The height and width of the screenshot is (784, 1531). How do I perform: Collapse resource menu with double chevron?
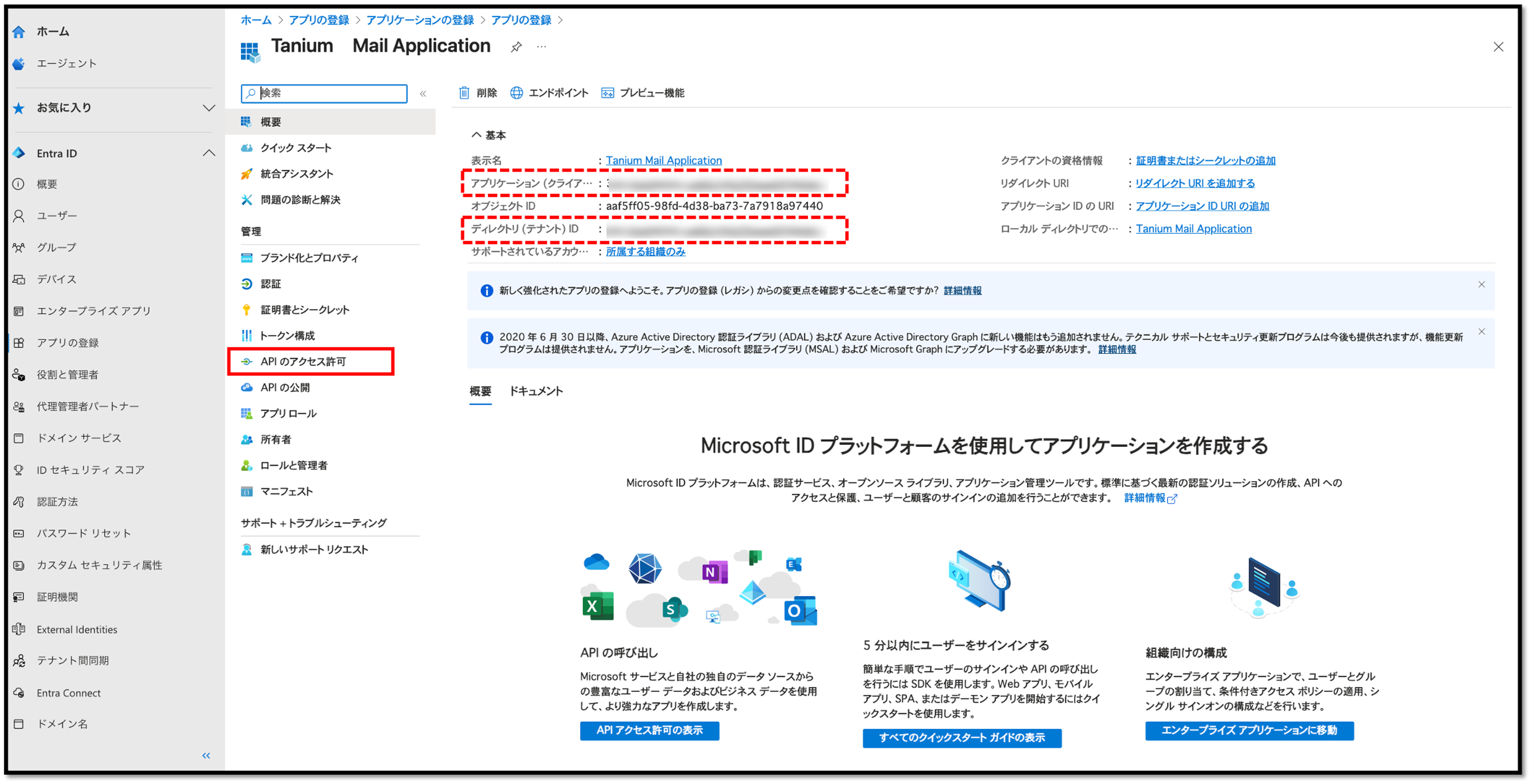click(x=423, y=93)
